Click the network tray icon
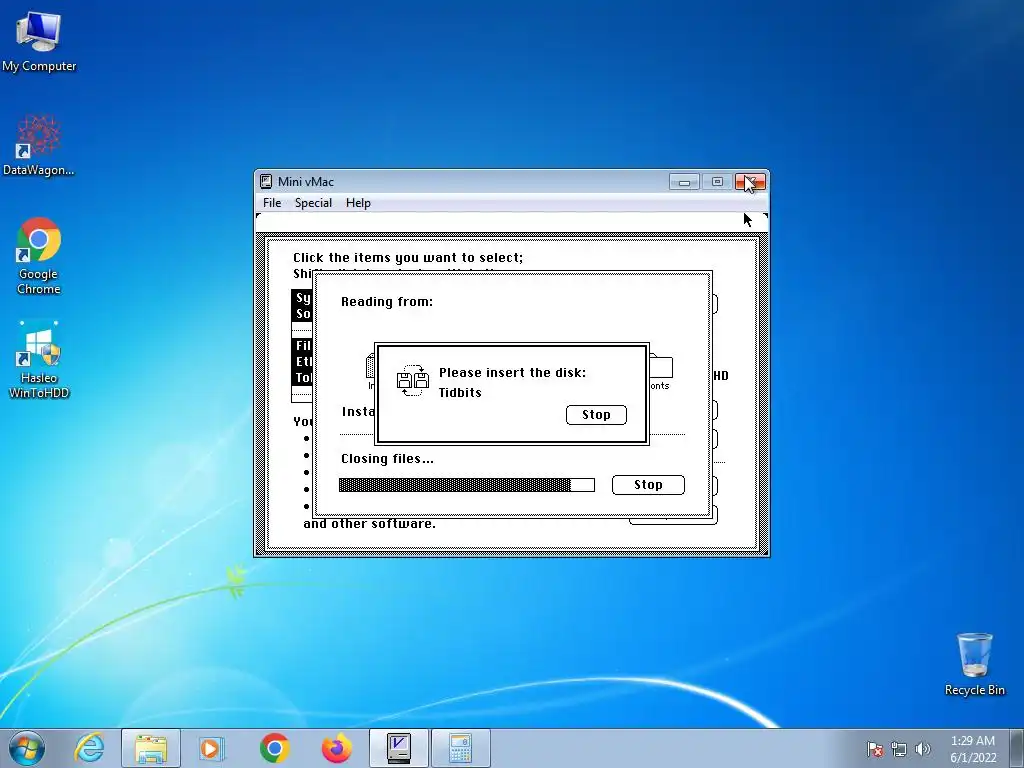 pos(899,749)
